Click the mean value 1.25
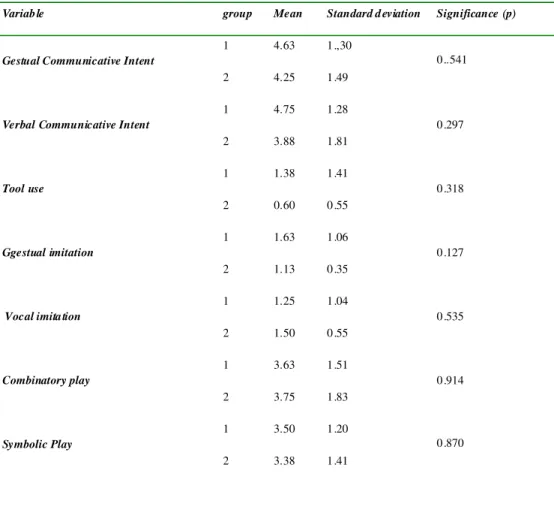The image size is (554, 531). (x=284, y=301)
